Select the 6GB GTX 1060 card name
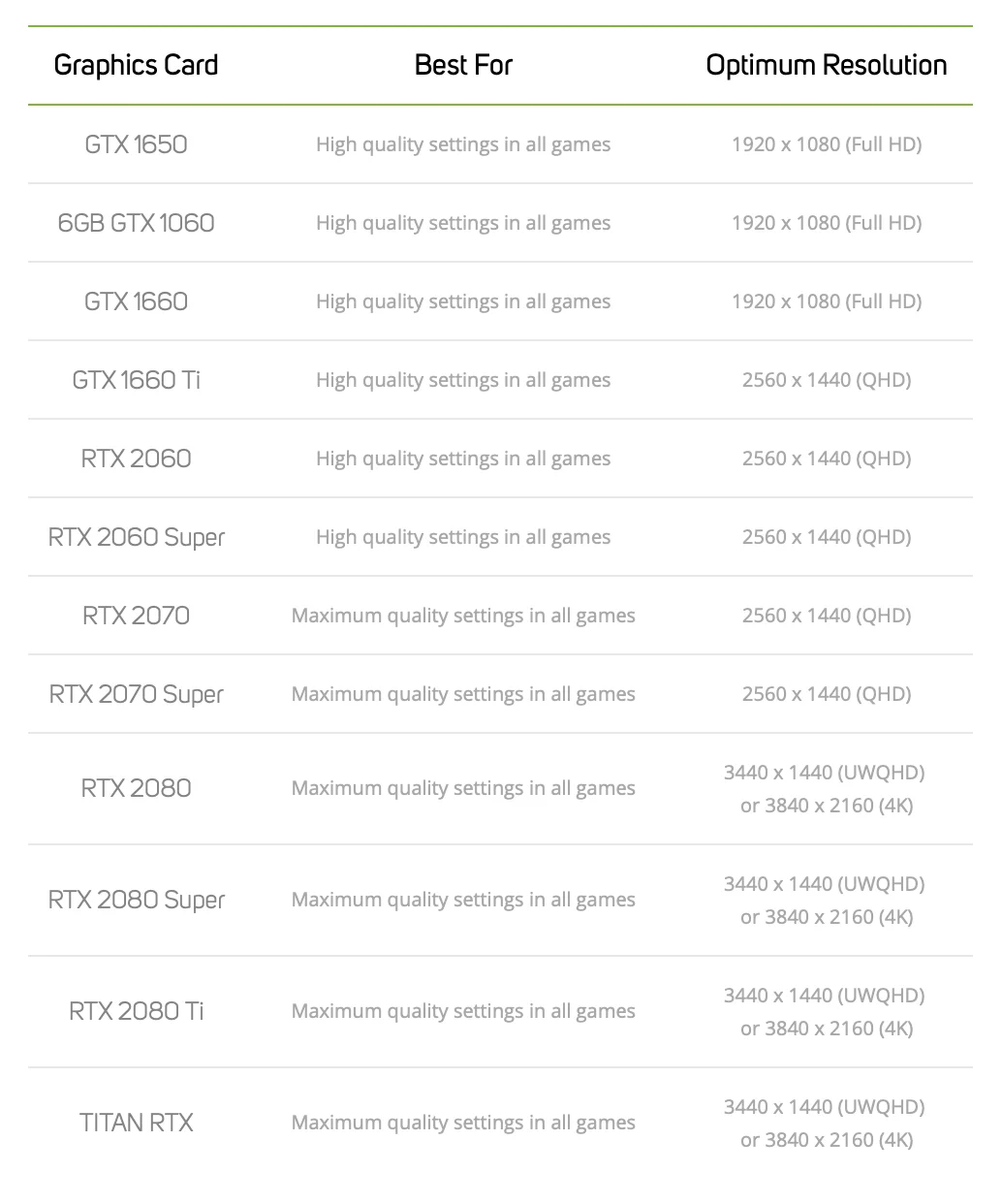The height and width of the screenshot is (1204, 1002). 136,223
